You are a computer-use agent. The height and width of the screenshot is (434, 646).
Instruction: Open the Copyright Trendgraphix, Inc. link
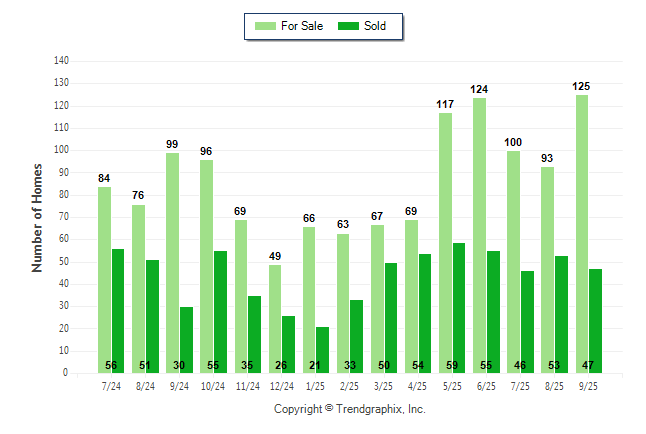[x=350, y=409]
